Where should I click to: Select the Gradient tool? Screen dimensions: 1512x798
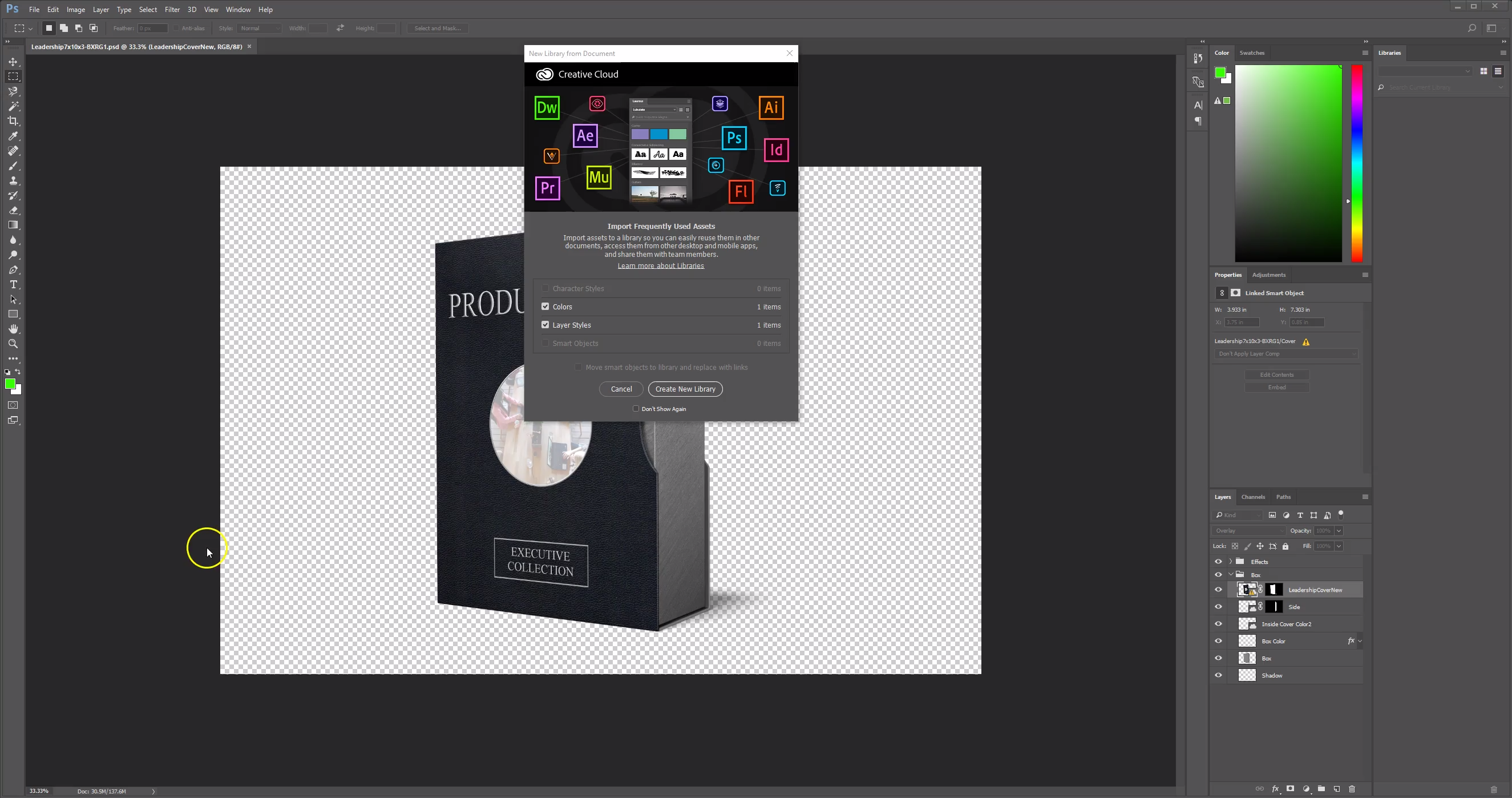point(13,225)
